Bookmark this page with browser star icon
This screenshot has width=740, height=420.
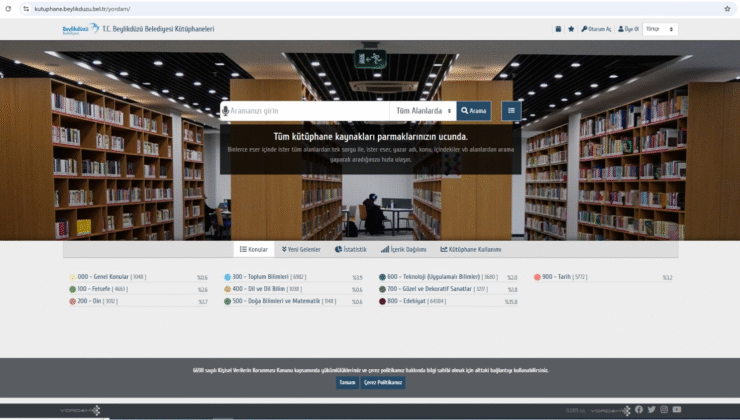(726, 8)
